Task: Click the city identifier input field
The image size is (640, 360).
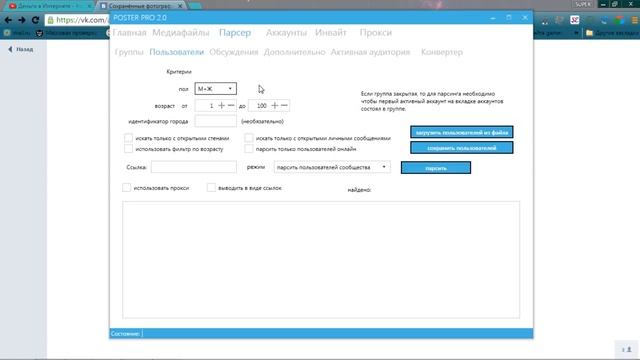Action: click(216, 121)
